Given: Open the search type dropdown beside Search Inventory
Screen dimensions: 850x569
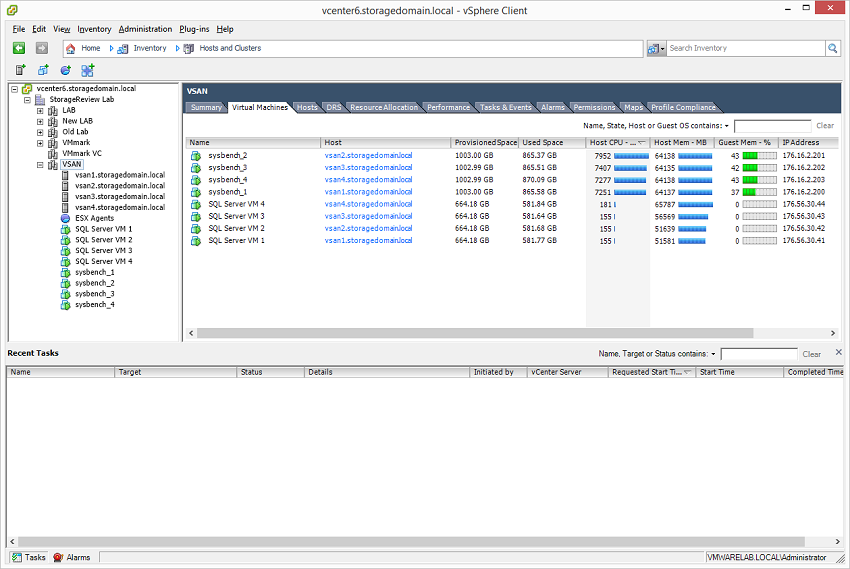Looking at the screenshot, I should (656, 49).
